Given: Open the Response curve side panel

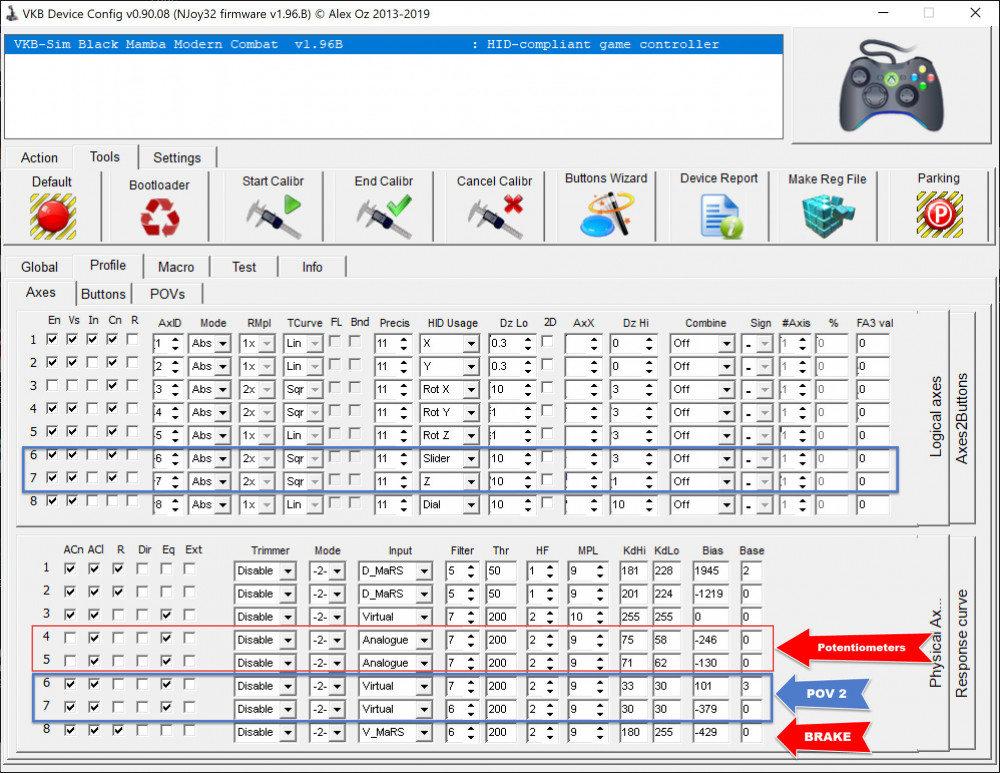Looking at the screenshot, I should click(x=962, y=644).
